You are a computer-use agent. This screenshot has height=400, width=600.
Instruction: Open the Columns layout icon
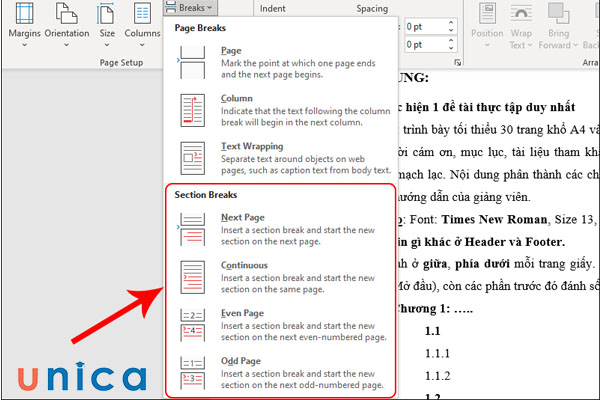point(142,13)
